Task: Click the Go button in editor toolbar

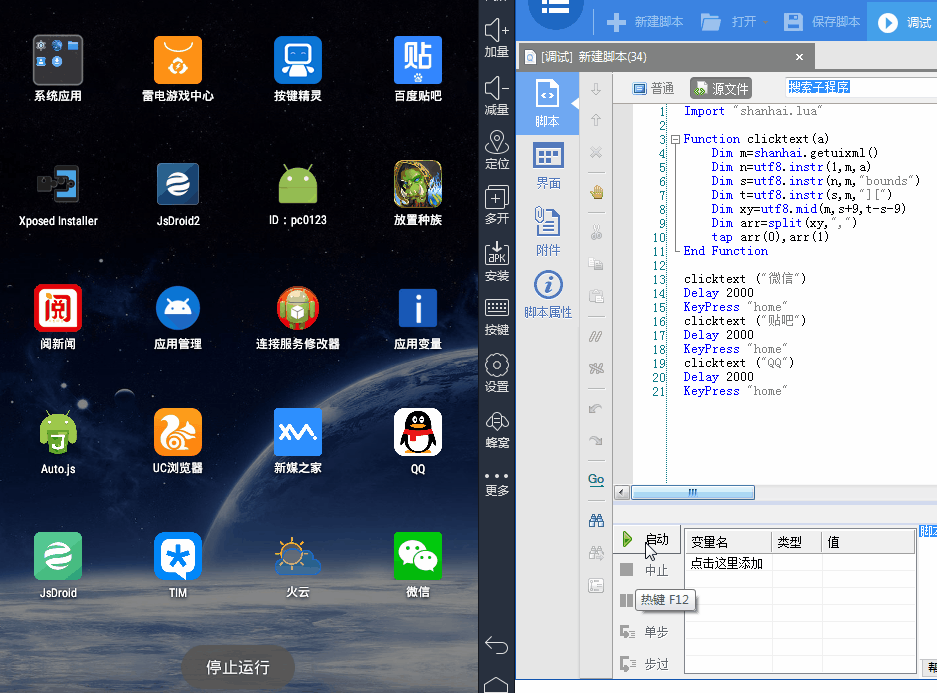Action: [x=596, y=479]
